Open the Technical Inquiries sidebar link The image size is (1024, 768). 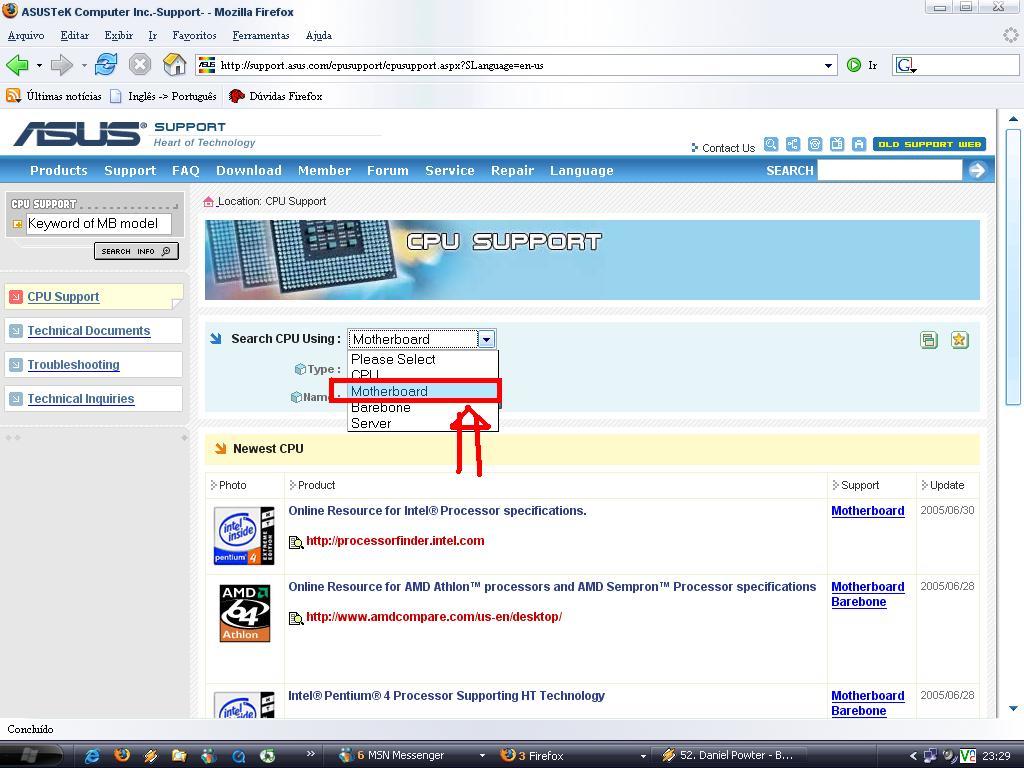click(x=81, y=399)
